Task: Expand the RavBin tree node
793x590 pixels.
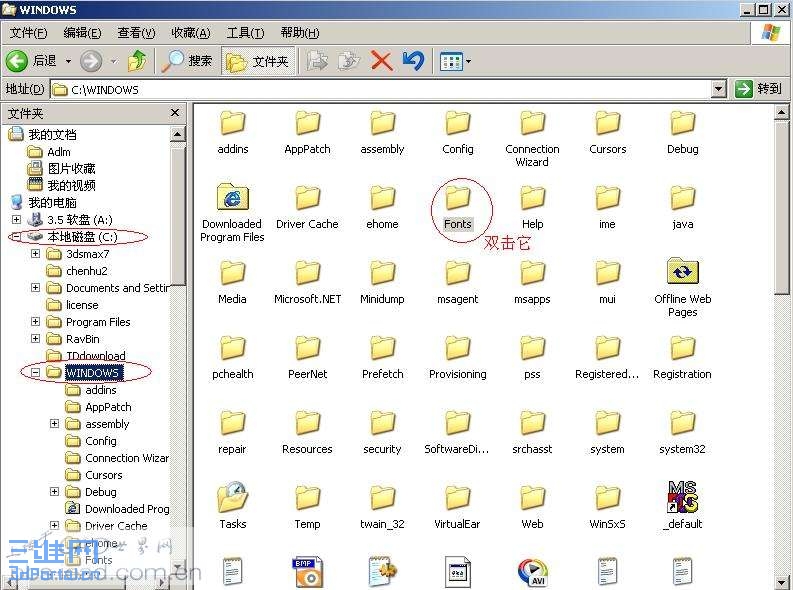Action: tap(35, 338)
